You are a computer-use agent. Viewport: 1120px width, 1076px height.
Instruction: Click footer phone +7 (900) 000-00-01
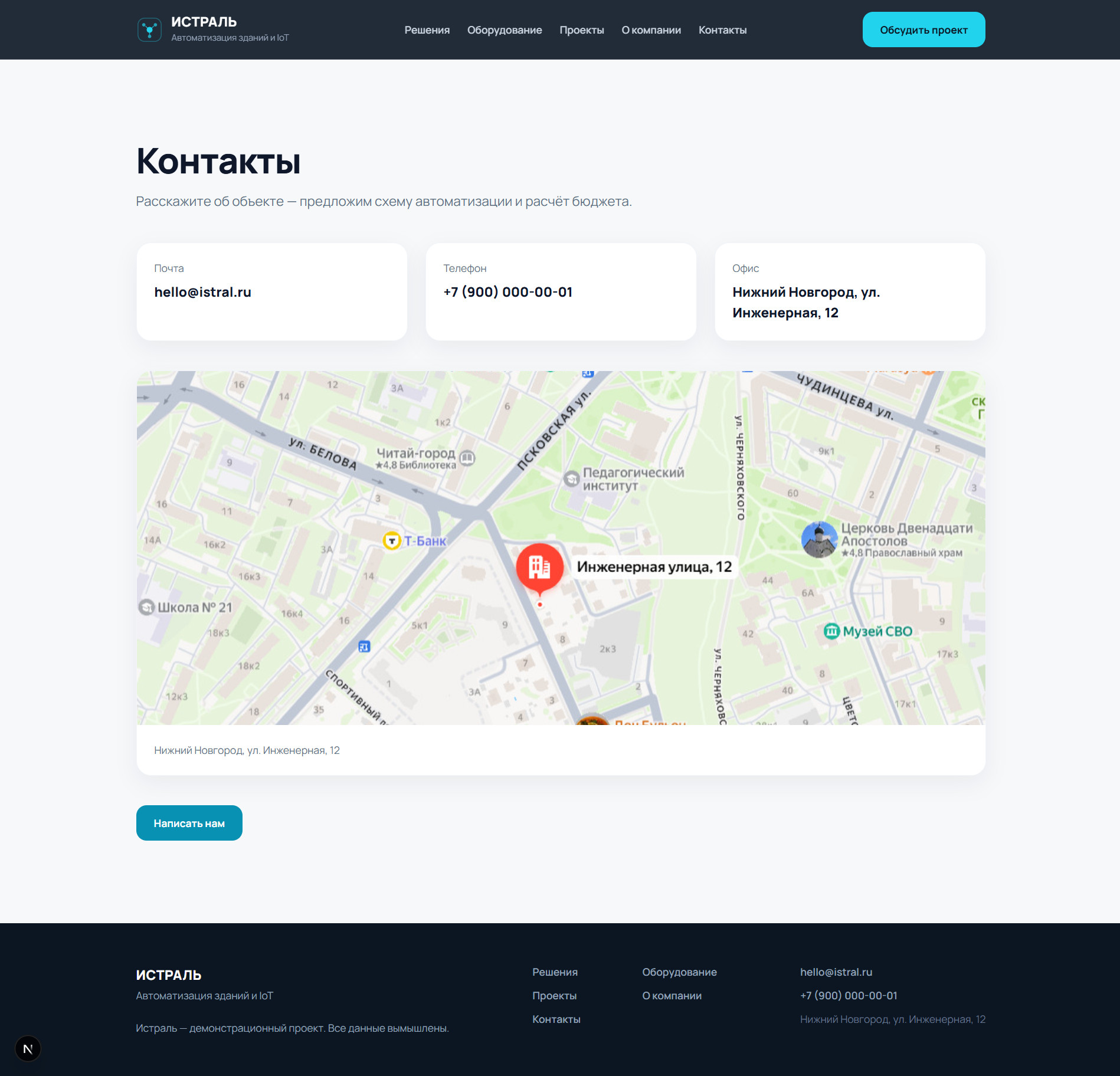pyautogui.click(x=849, y=995)
